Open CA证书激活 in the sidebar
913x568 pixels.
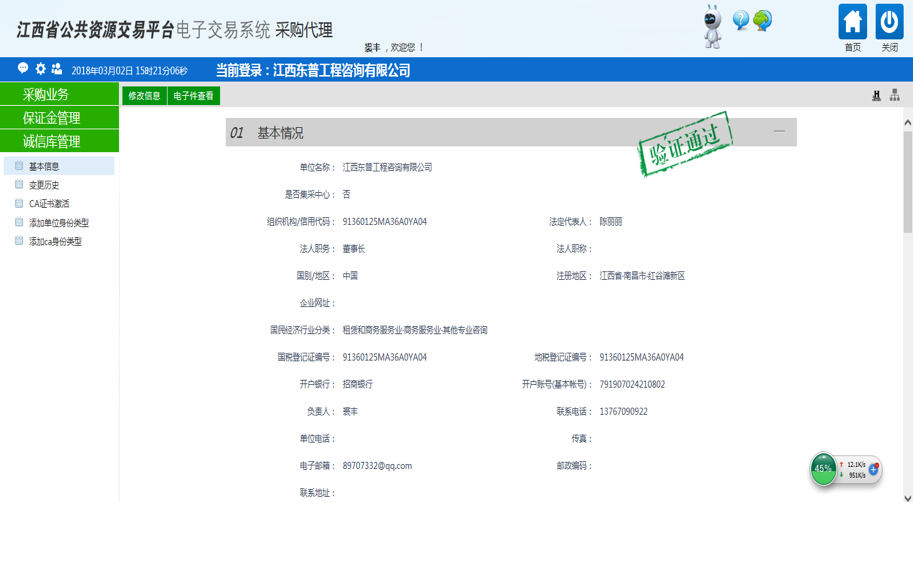tap(49, 204)
